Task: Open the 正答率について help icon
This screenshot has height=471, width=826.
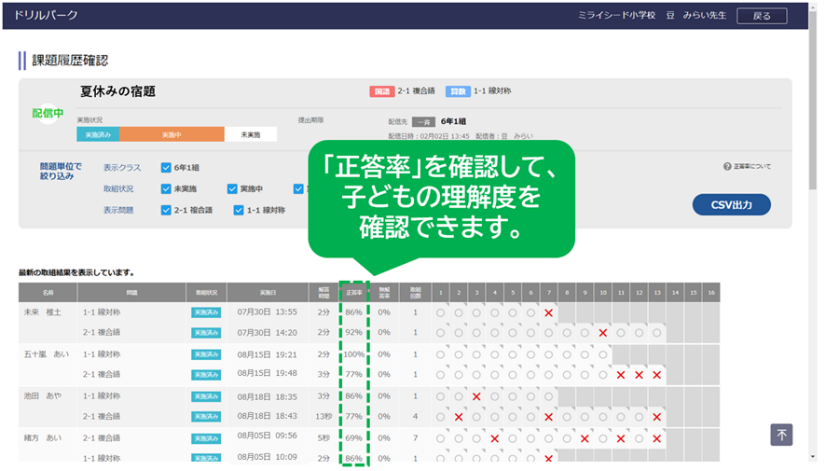Action: click(727, 167)
